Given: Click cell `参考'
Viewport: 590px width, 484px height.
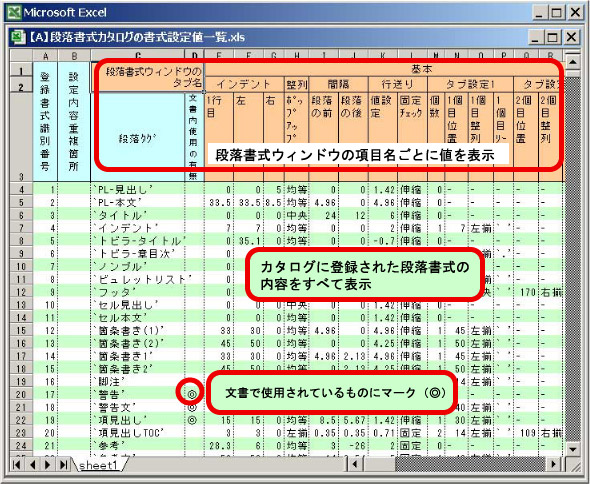Looking at the screenshot, I should point(138,446).
